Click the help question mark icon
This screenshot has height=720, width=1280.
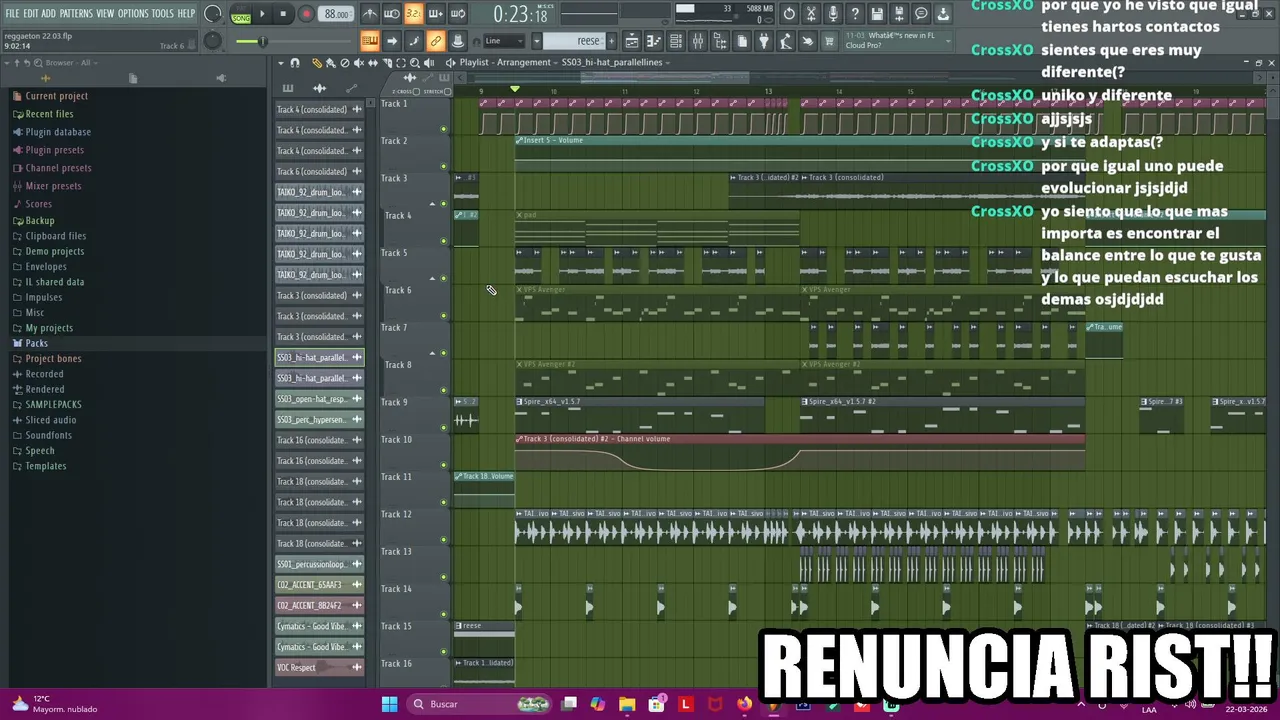(855, 14)
